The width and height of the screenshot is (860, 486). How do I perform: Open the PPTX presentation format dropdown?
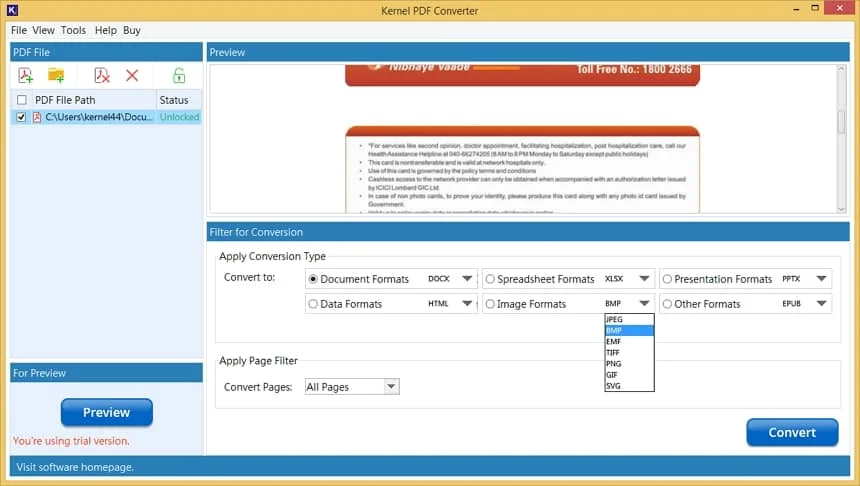point(821,279)
